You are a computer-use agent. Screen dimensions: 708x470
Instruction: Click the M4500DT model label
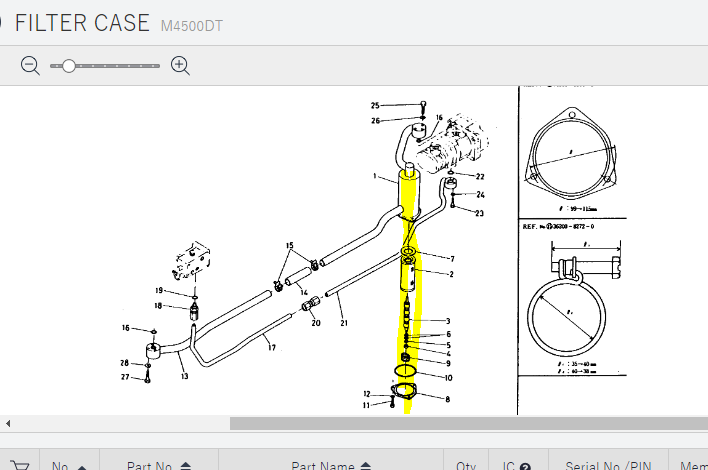tap(192, 25)
